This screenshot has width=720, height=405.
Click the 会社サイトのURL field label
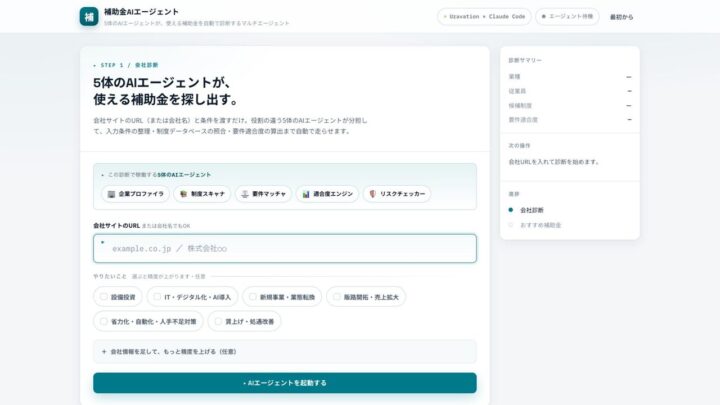(116, 225)
